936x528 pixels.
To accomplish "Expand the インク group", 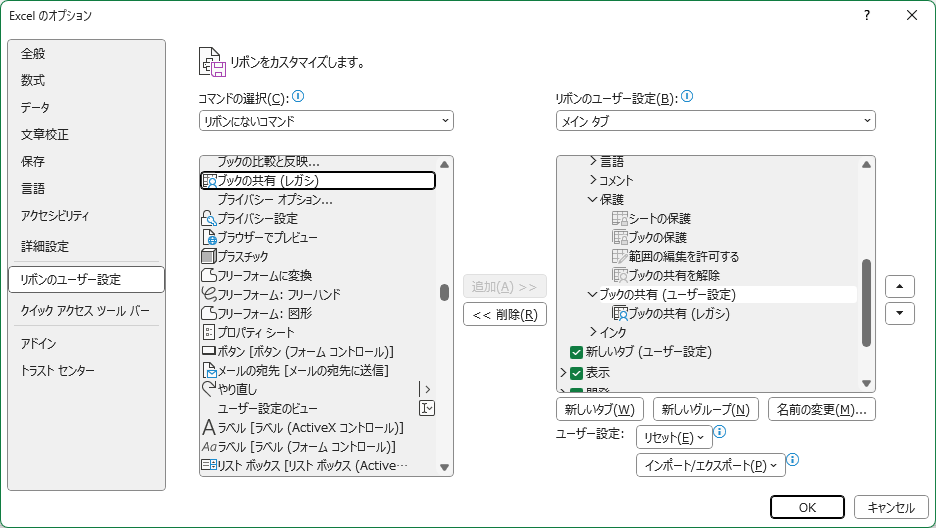I will 592,332.
